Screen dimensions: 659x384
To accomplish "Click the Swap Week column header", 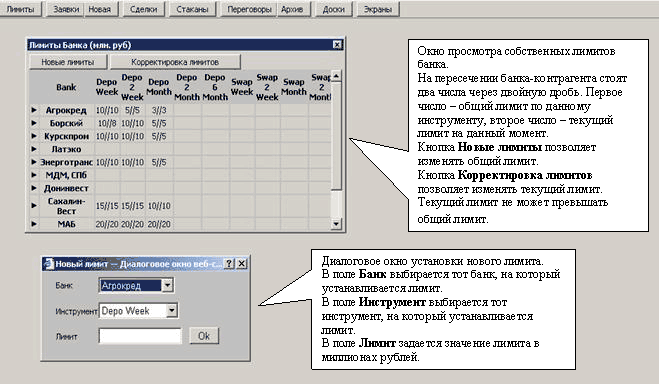I will (x=242, y=87).
